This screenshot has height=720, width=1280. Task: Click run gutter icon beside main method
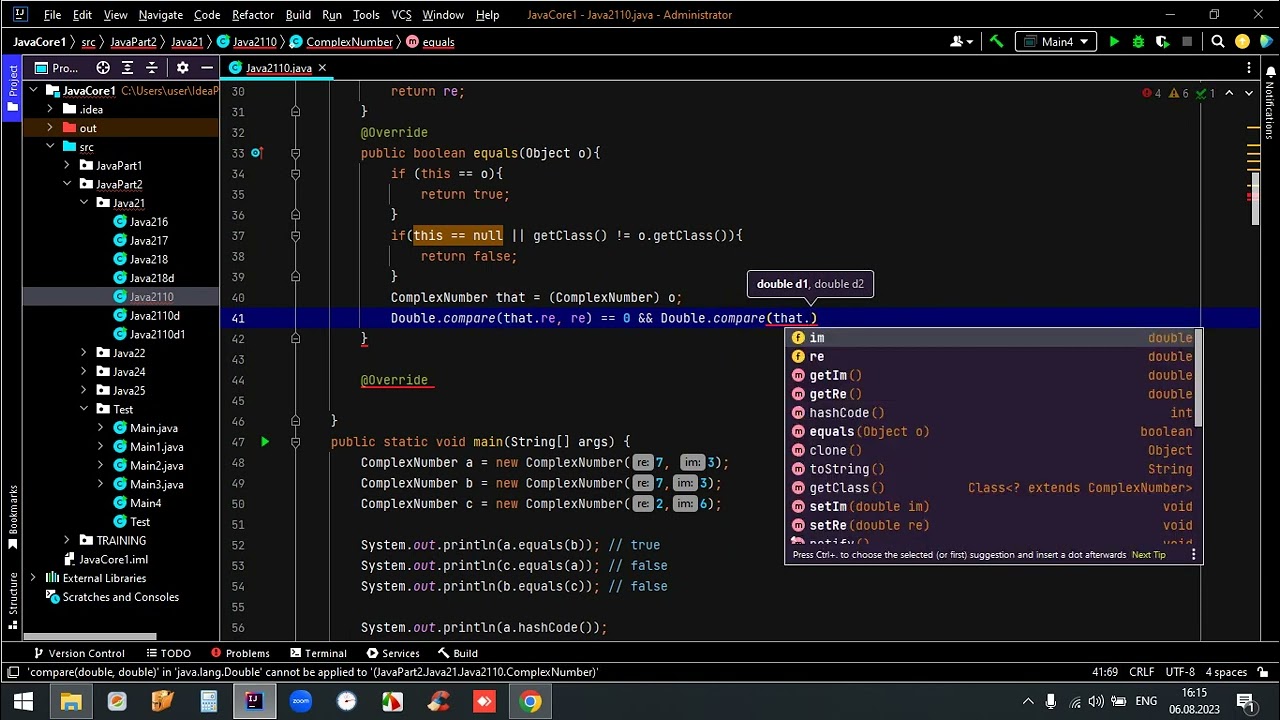point(265,441)
